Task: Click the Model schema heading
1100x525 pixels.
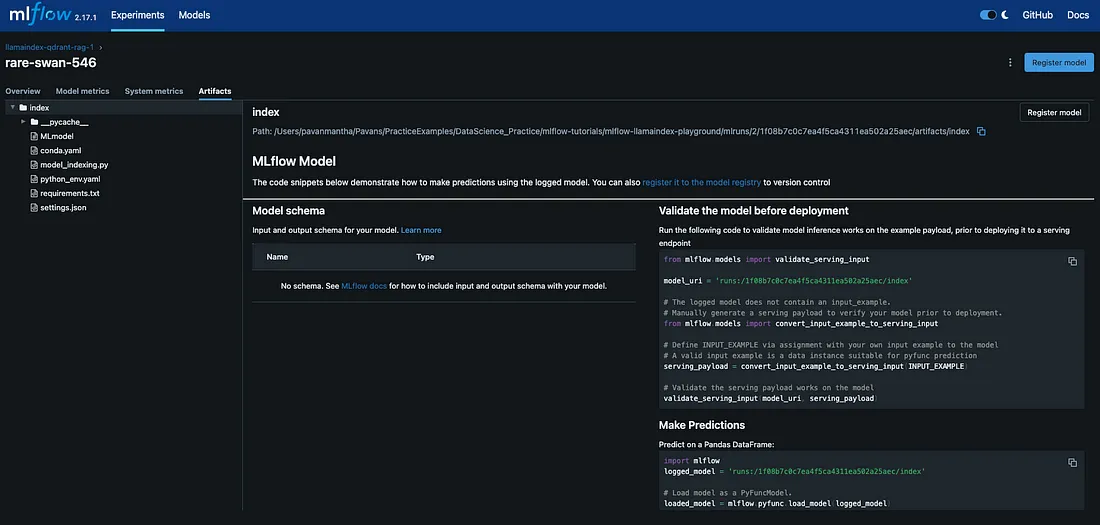Action: (288, 211)
